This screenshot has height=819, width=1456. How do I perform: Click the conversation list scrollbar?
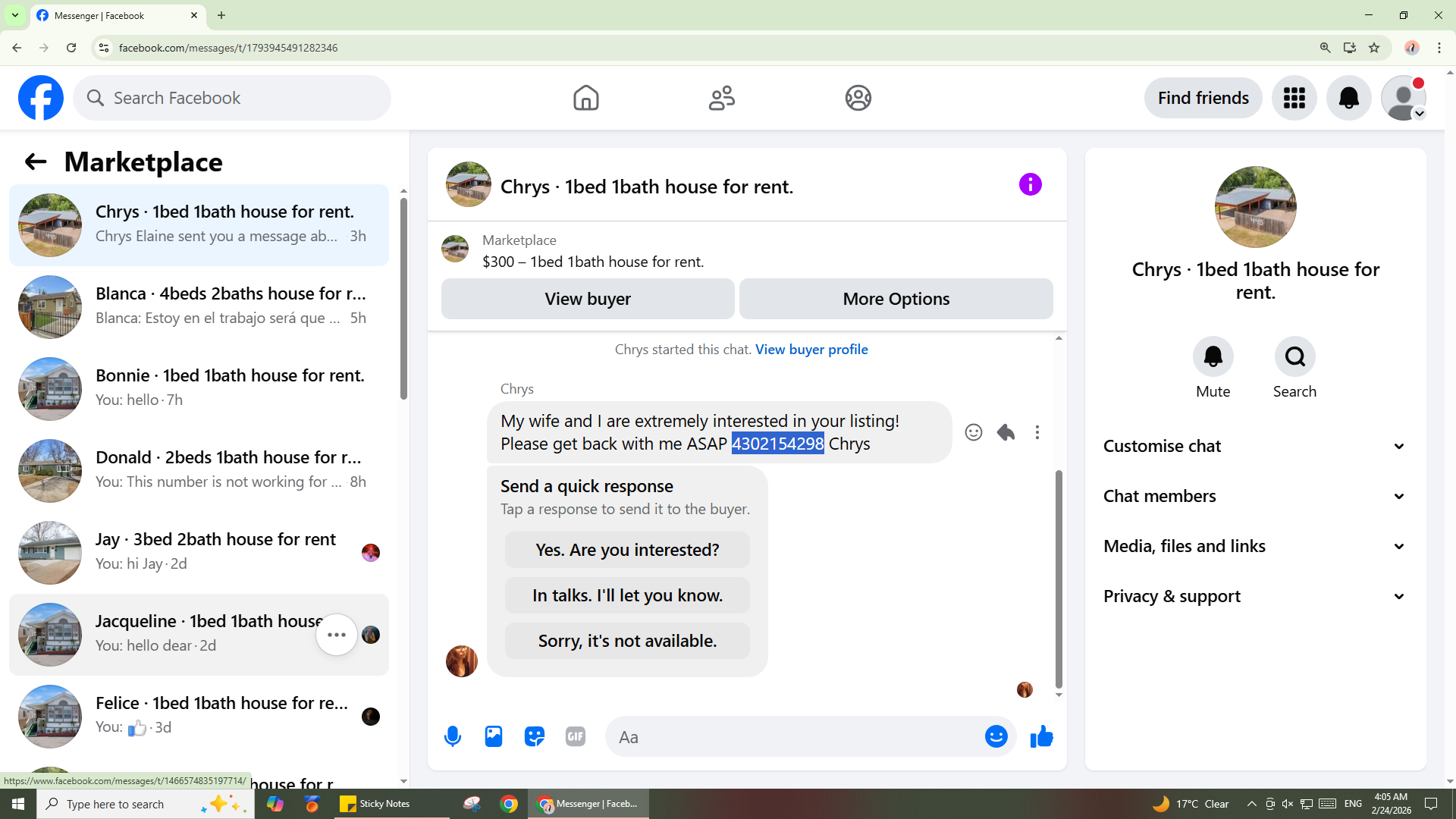click(x=403, y=300)
